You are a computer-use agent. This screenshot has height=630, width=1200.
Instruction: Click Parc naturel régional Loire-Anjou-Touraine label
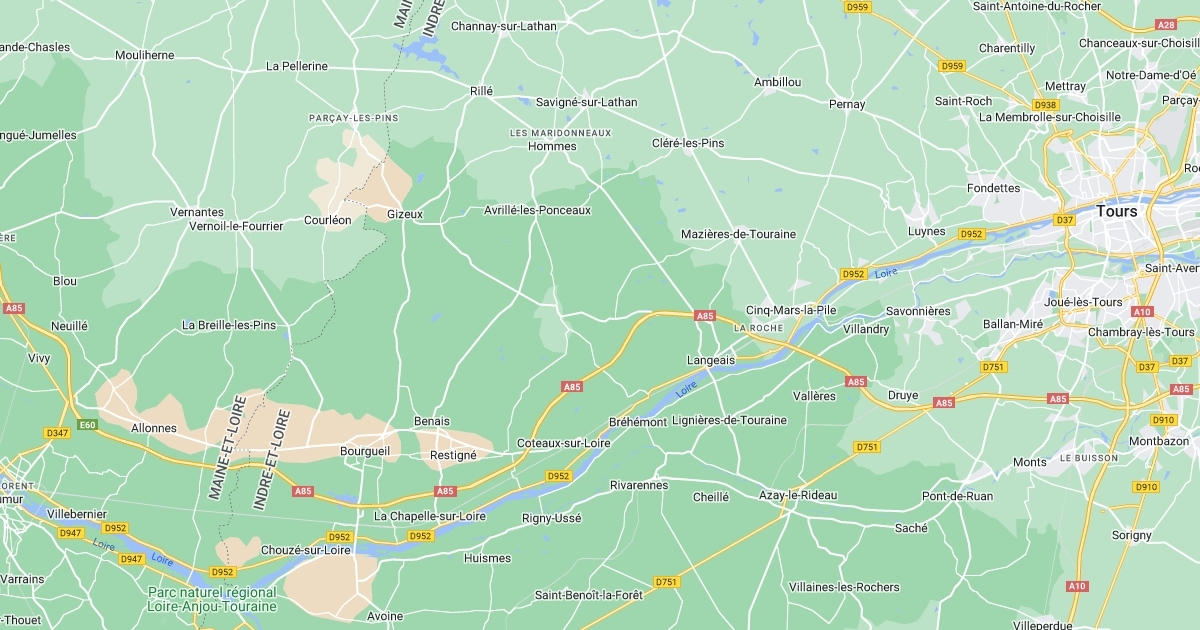tap(212, 600)
